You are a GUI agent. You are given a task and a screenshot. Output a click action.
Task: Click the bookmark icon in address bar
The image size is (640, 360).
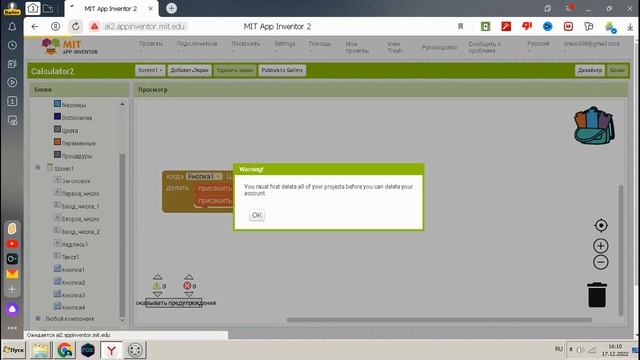point(460,27)
